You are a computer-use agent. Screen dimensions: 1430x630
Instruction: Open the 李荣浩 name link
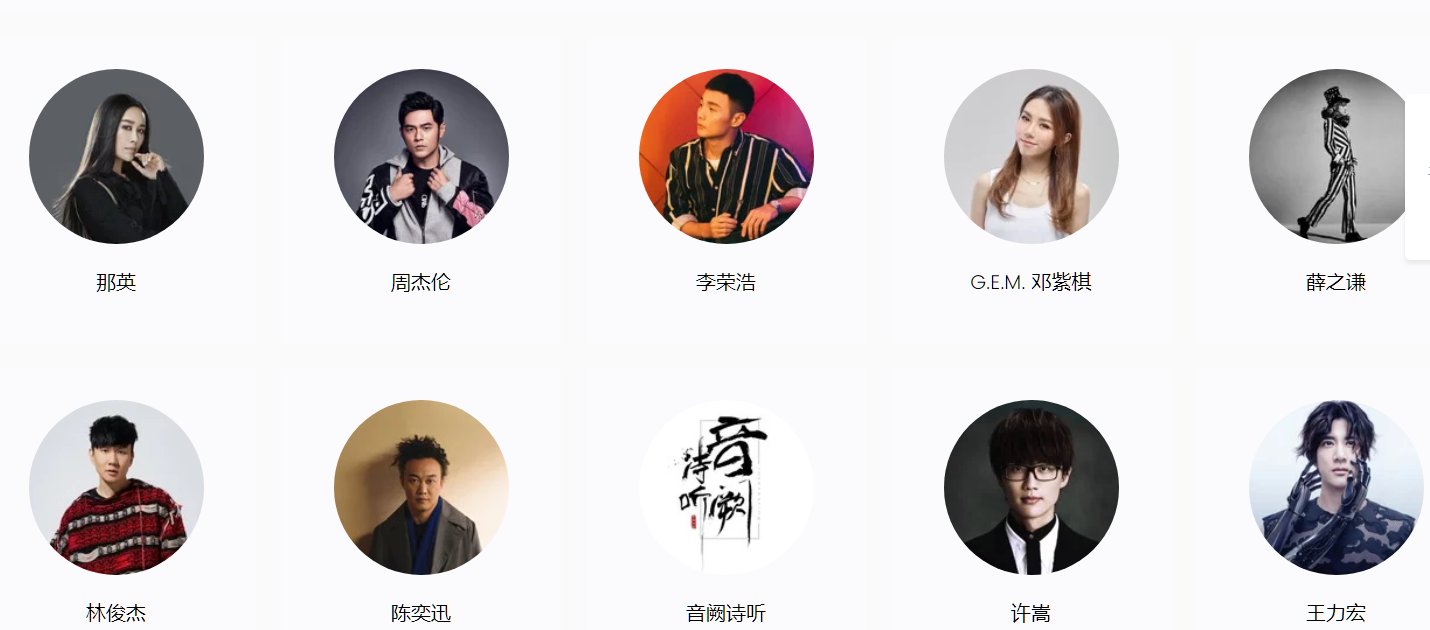(726, 283)
